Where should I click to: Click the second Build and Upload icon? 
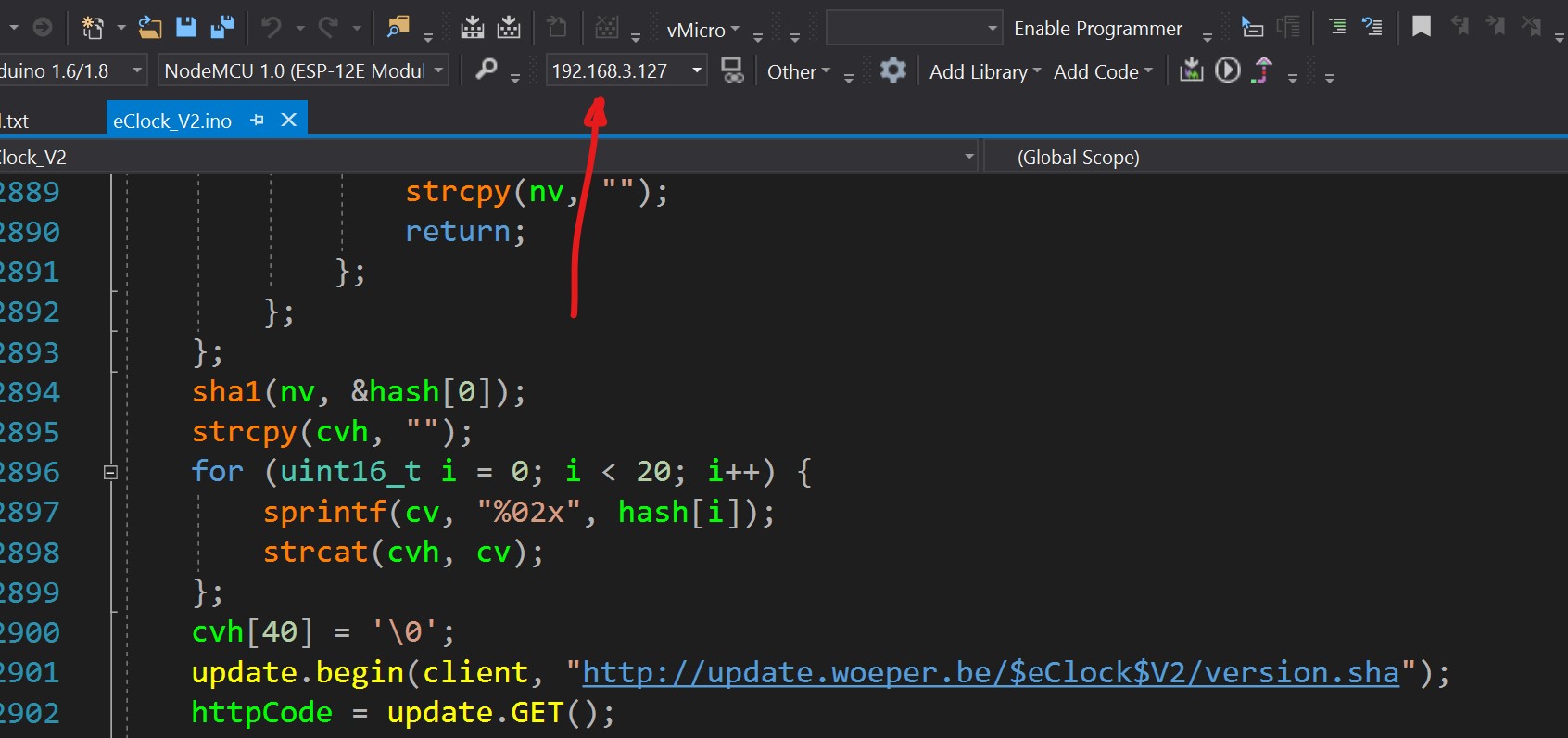point(509,28)
